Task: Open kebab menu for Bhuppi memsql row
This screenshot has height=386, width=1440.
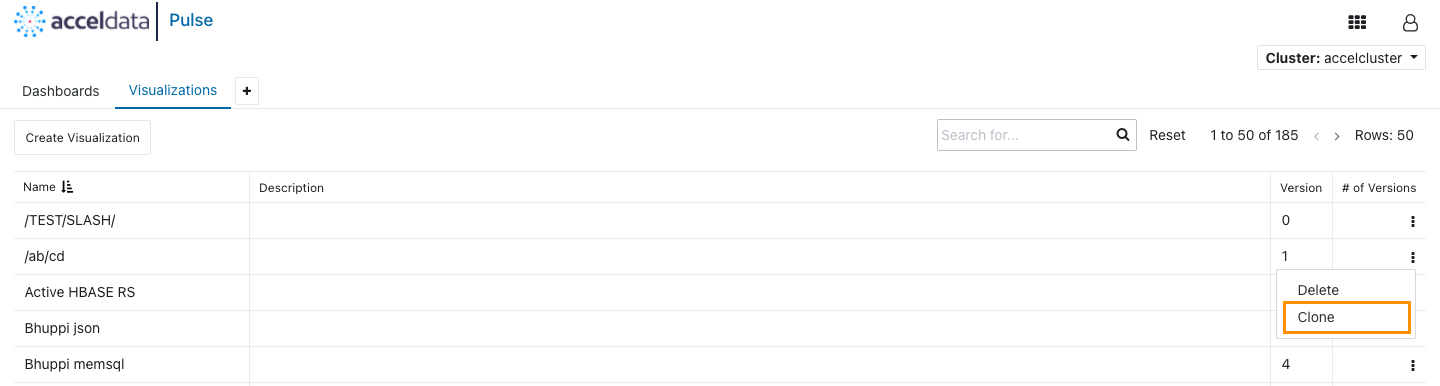Action: [1412, 365]
